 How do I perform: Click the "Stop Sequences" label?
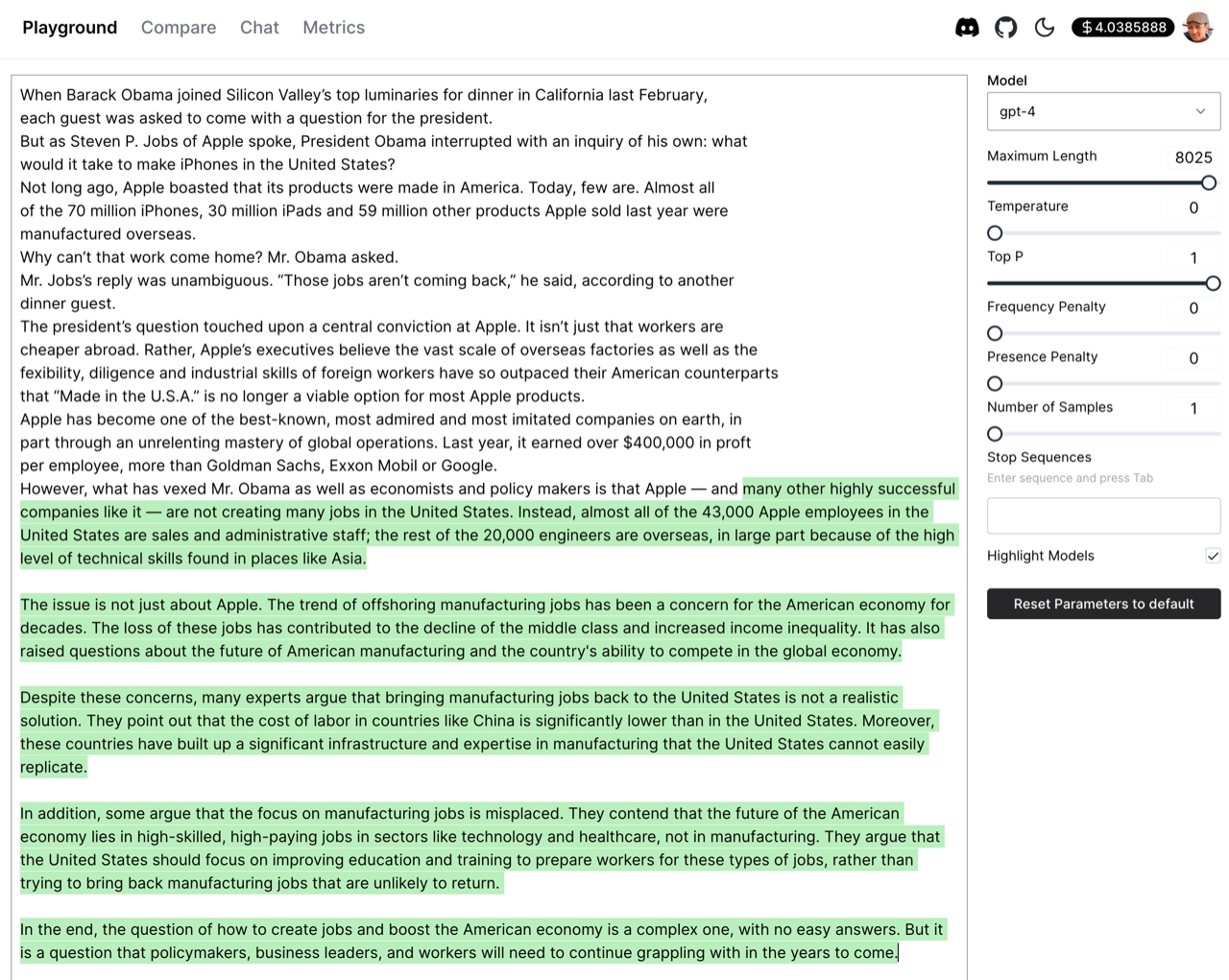tap(1039, 457)
